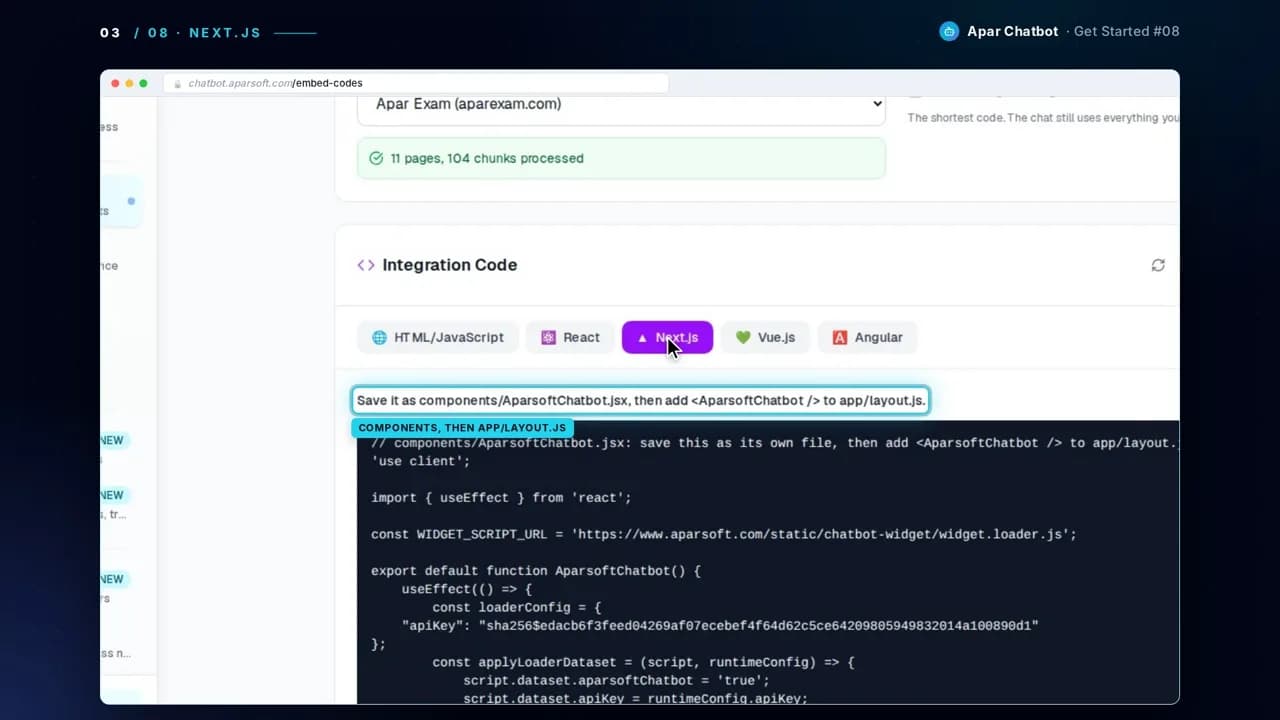Open the Apar Exam (aparexam.com) dropdown
Image resolution: width=1280 pixels, height=720 pixels.
click(x=621, y=104)
